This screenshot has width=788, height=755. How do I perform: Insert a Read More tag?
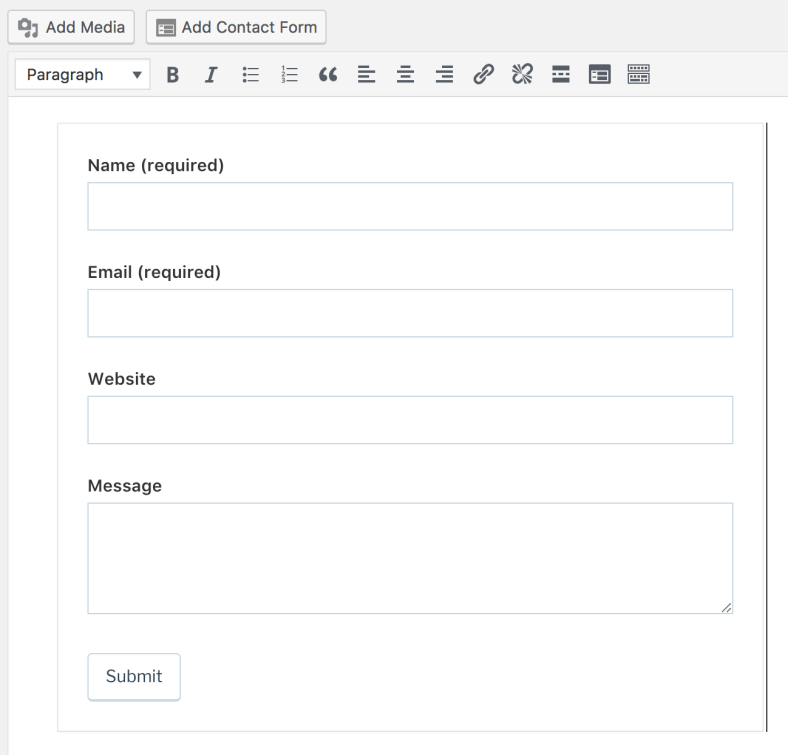tap(561, 76)
